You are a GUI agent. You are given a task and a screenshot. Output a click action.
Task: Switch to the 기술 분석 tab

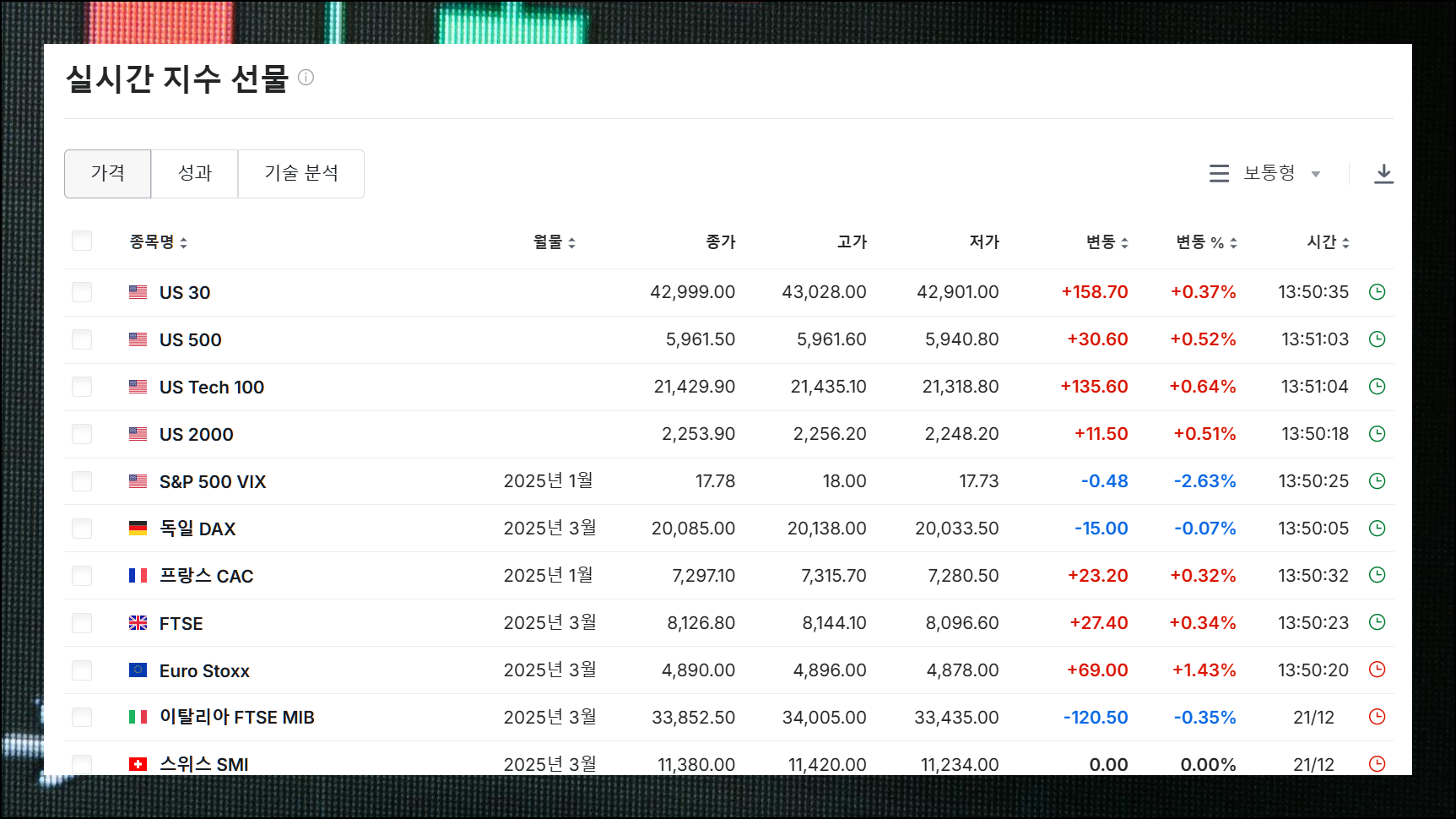click(x=301, y=174)
